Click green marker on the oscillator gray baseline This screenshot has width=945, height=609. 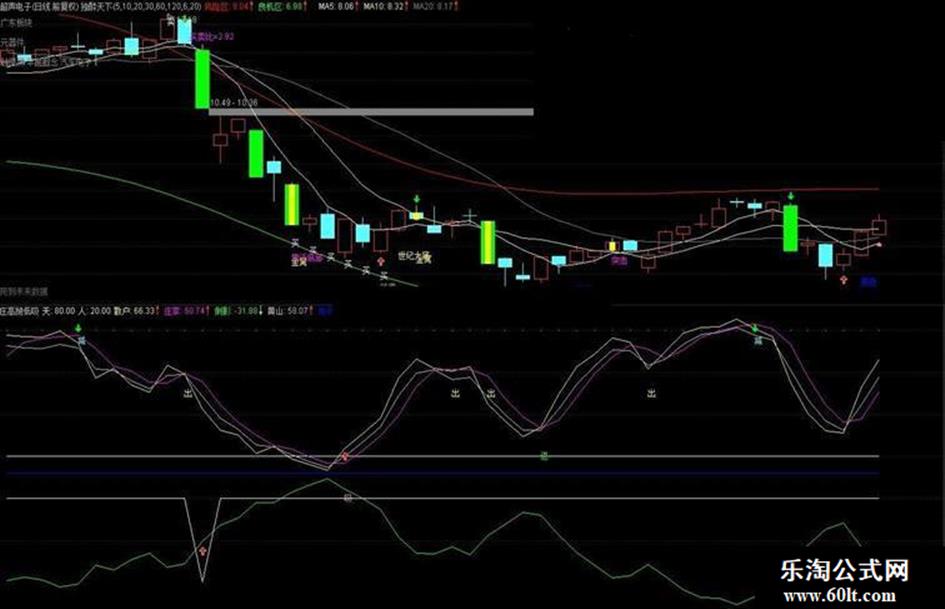(x=544, y=456)
